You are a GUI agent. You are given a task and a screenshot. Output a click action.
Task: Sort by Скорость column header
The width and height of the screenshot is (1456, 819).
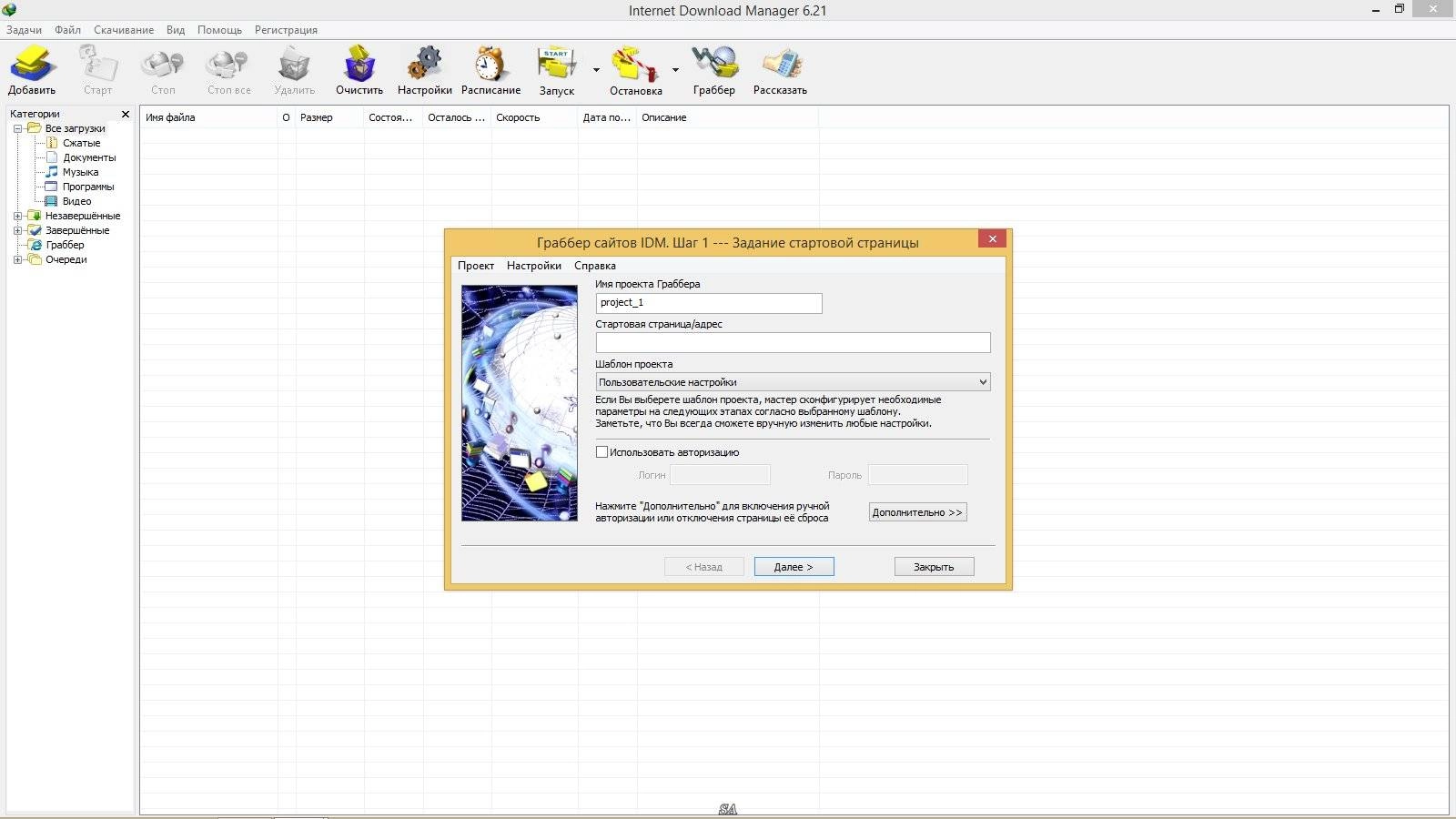tap(534, 117)
